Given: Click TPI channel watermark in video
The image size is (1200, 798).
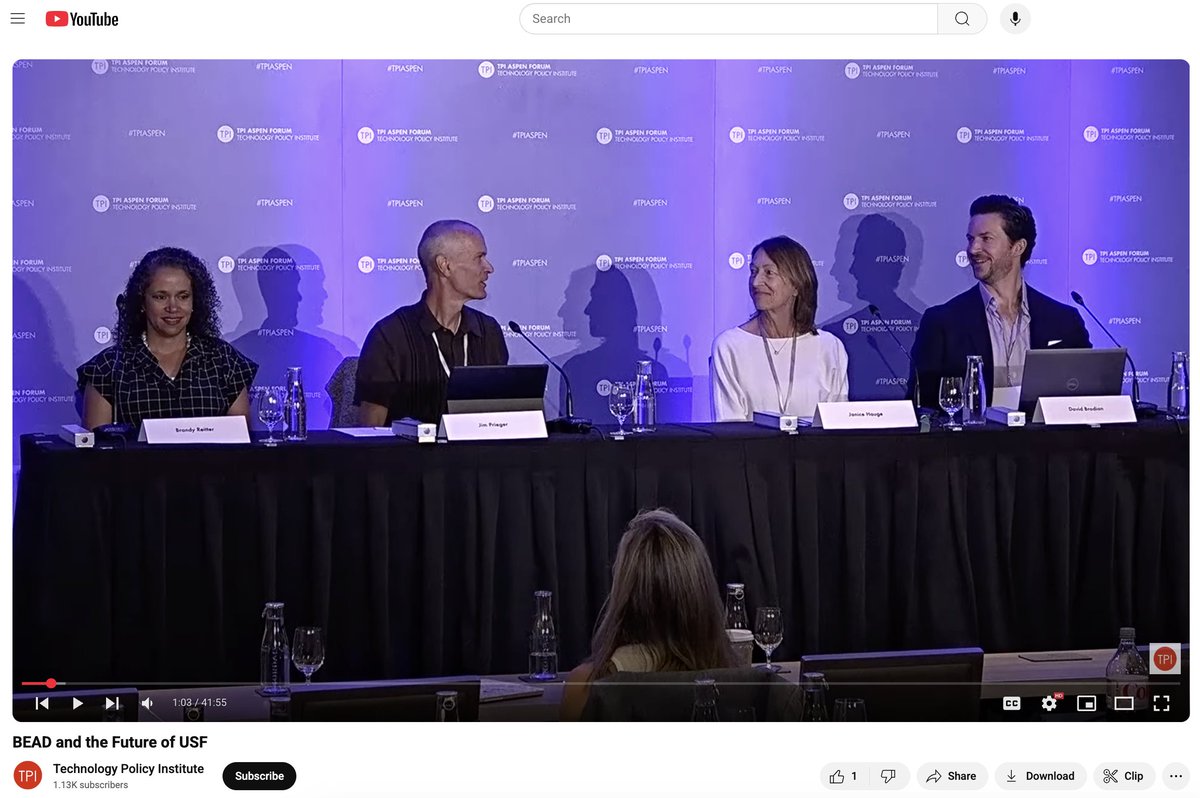Looking at the screenshot, I should [x=1164, y=659].
